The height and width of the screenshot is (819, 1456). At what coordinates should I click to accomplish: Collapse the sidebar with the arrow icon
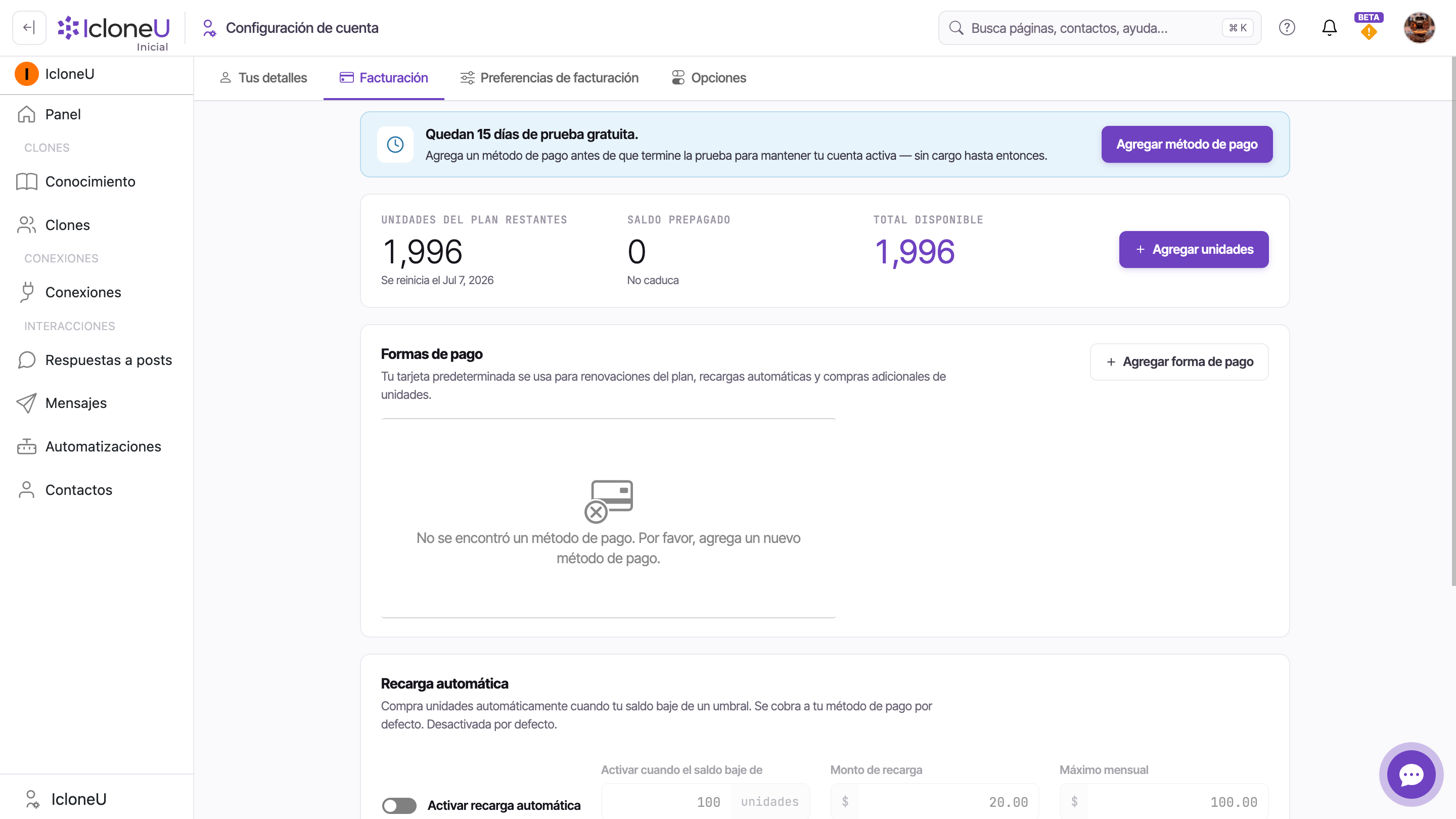(x=29, y=28)
